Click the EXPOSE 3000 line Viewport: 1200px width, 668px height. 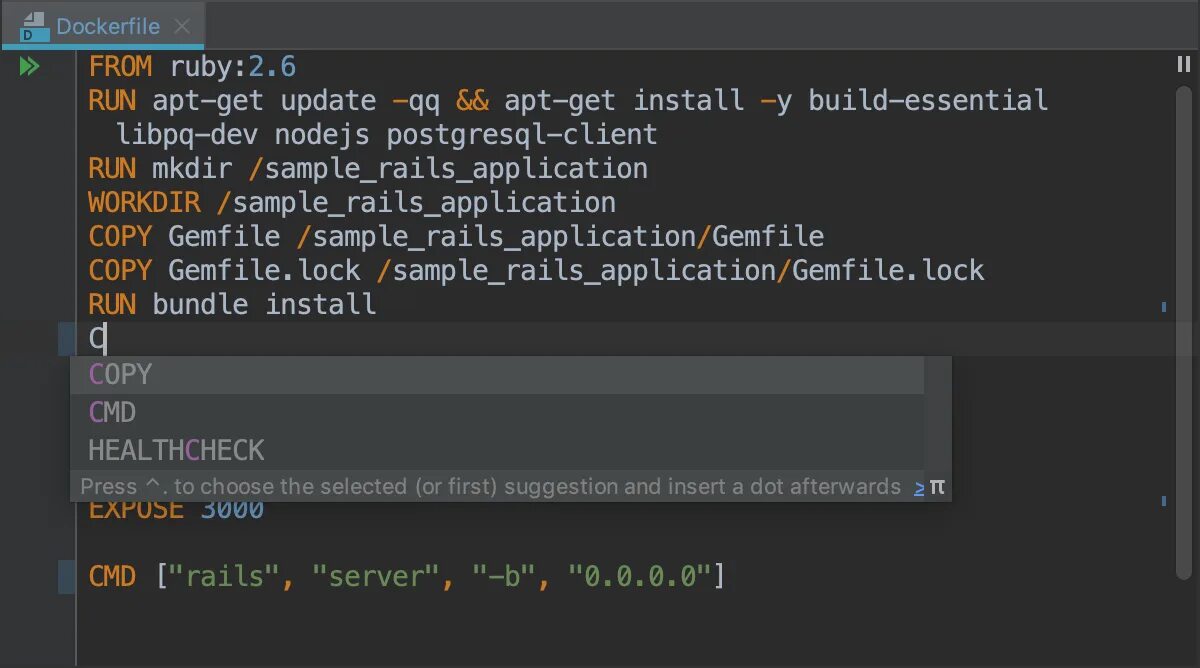(x=176, y=509)
